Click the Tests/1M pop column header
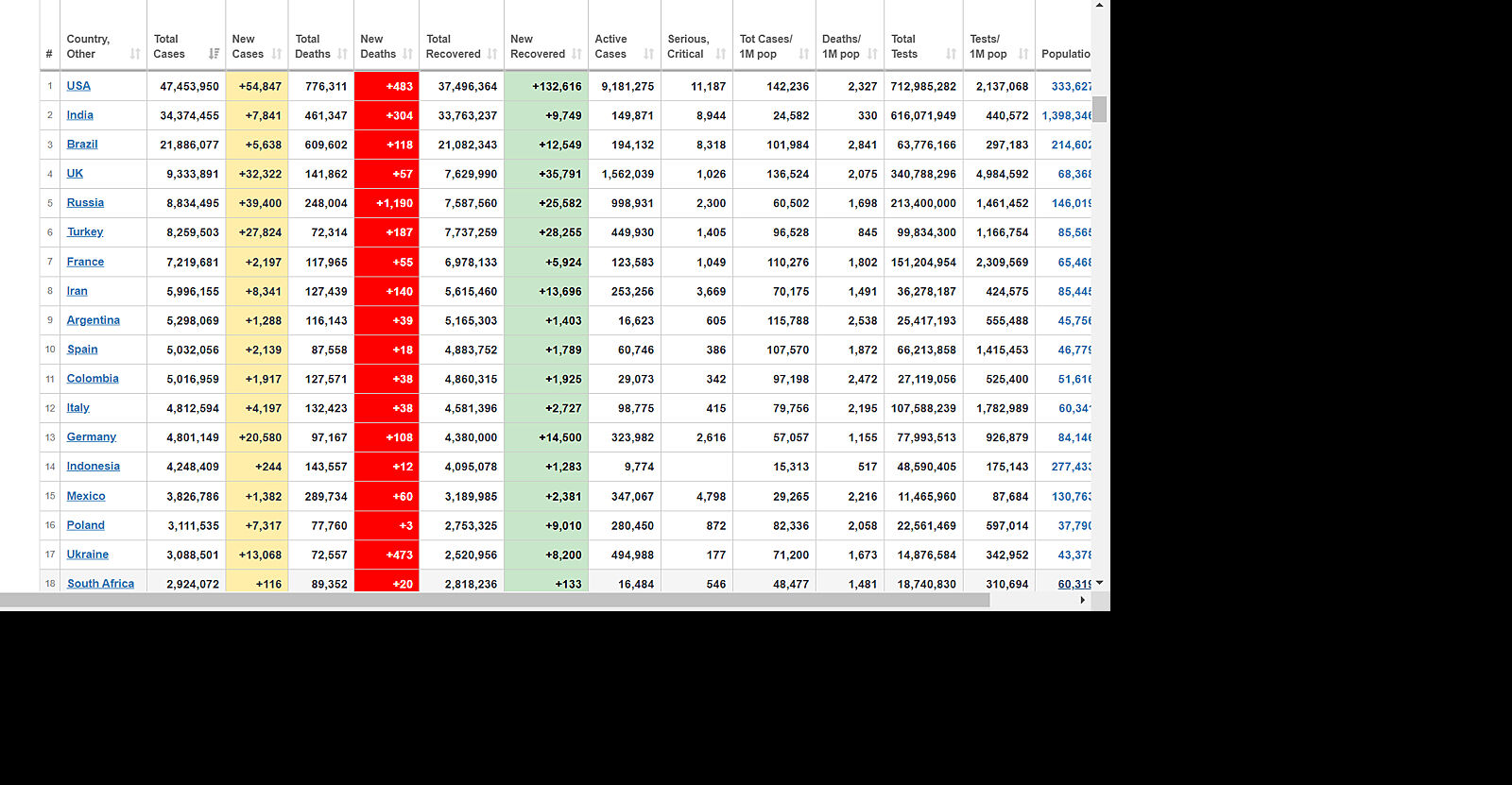 (x=988, y=46)
